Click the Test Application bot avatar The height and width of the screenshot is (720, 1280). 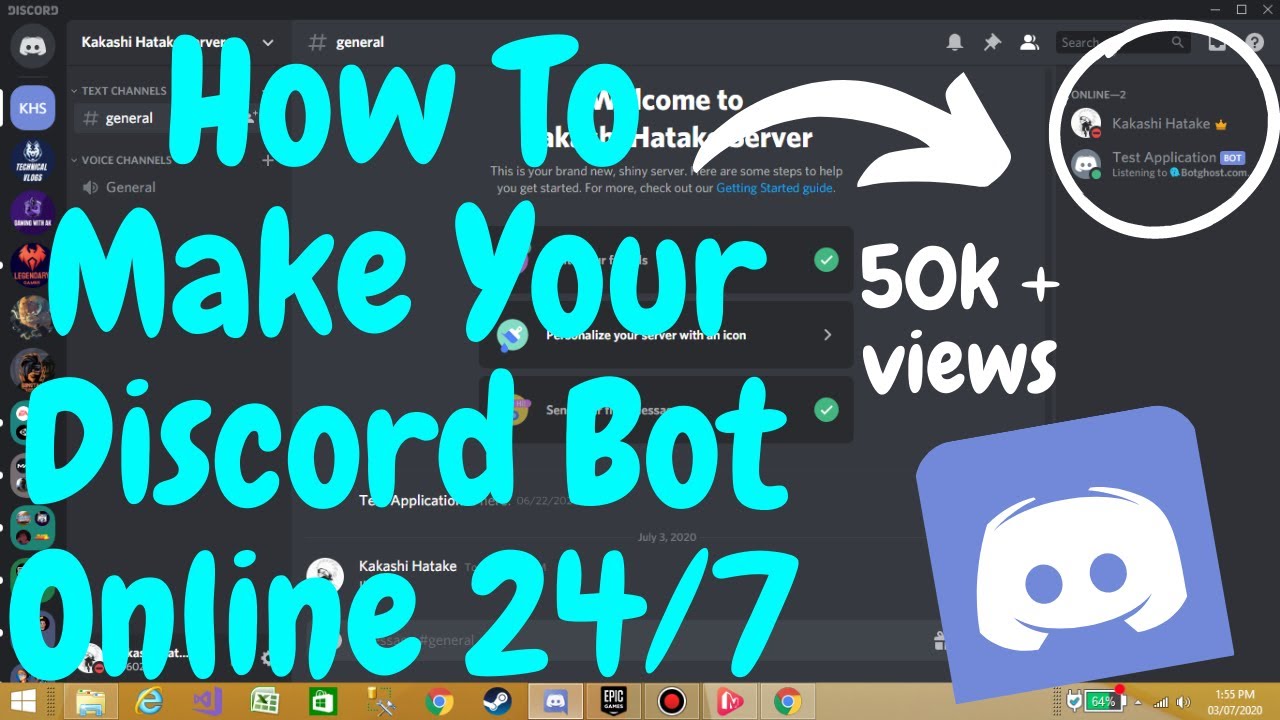coord(1085,164)
